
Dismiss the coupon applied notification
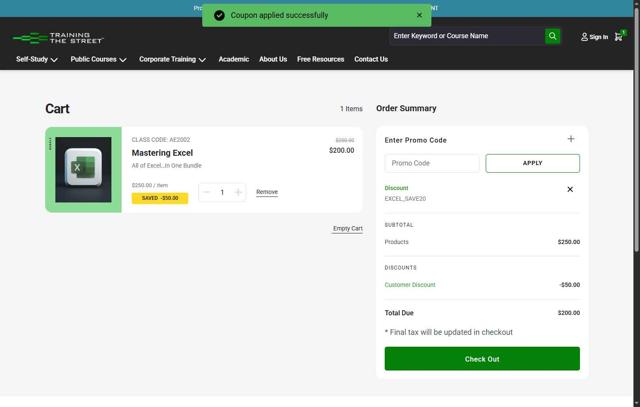coord(419,15)
